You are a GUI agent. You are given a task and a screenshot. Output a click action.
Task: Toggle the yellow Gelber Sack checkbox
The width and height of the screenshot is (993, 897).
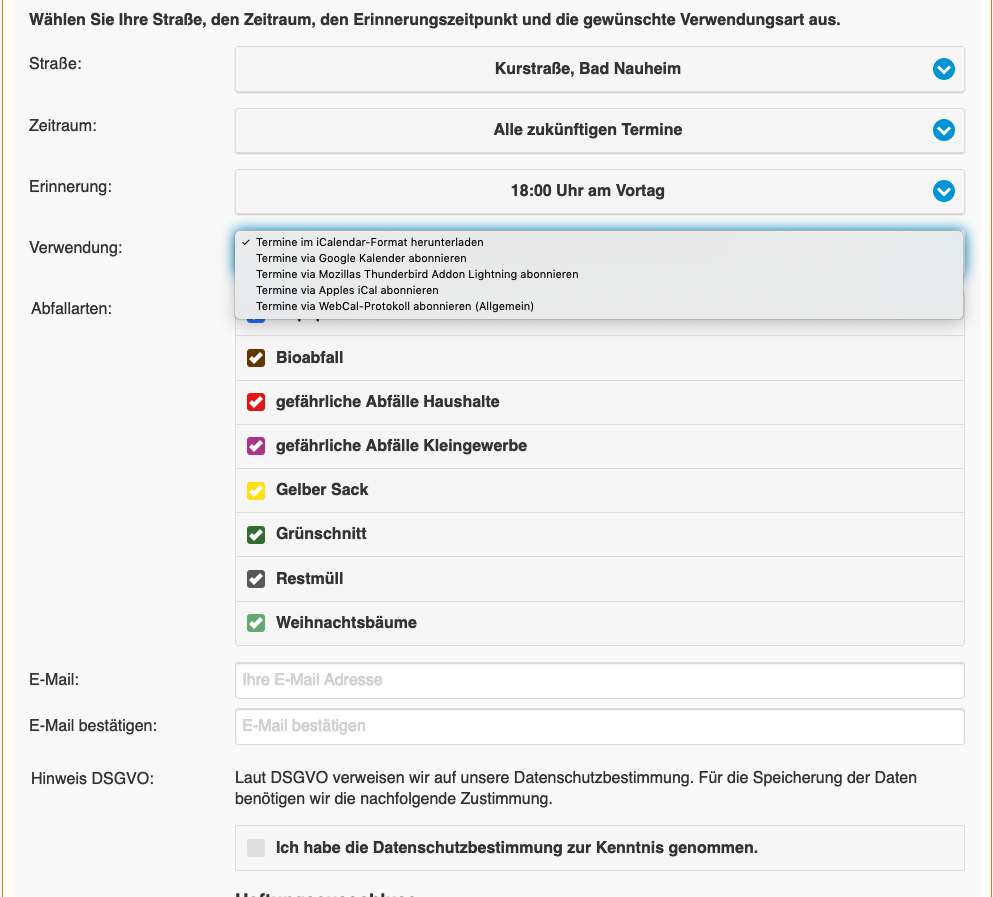pyautogui.click(x=256, y=490)
